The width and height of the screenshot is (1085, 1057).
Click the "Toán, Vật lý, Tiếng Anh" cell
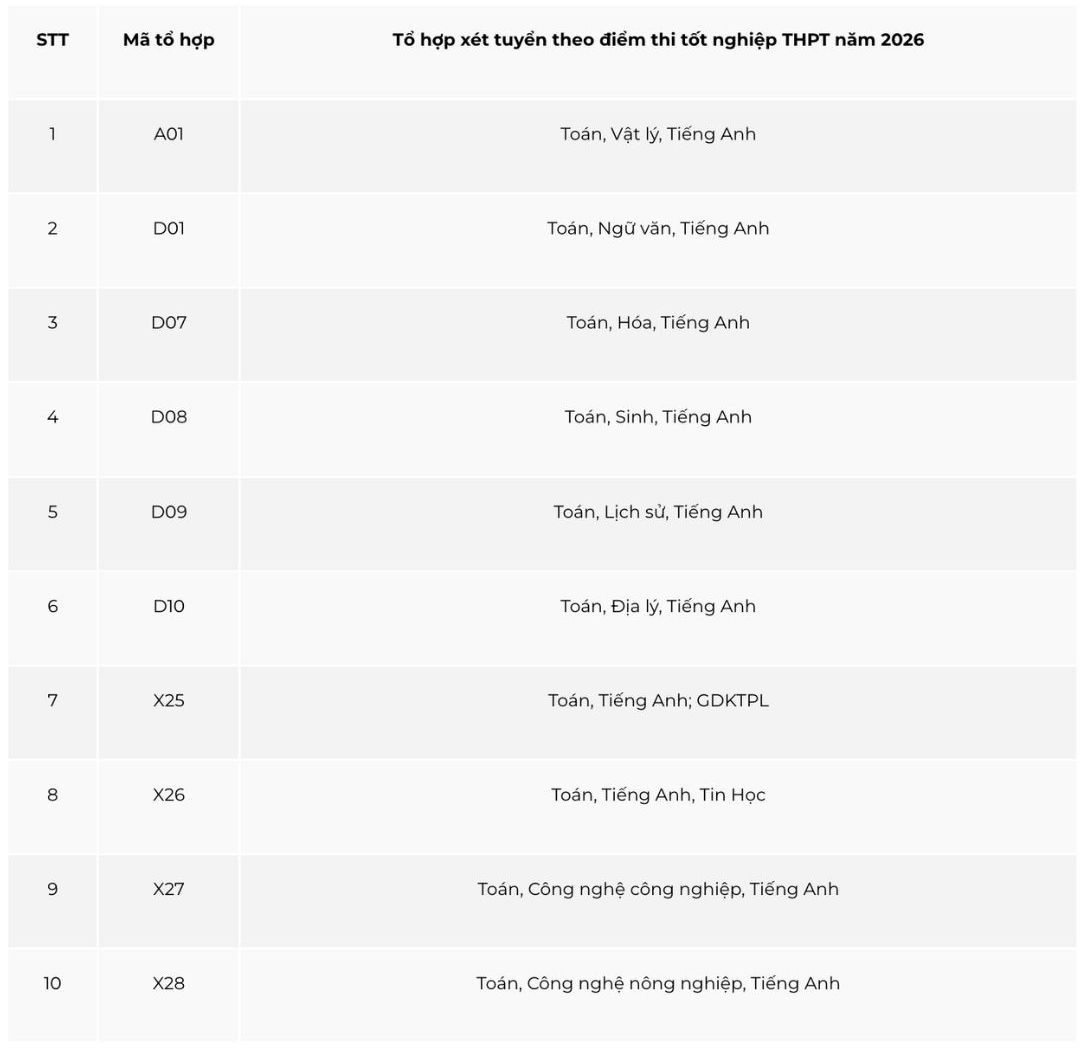[658, 135]
